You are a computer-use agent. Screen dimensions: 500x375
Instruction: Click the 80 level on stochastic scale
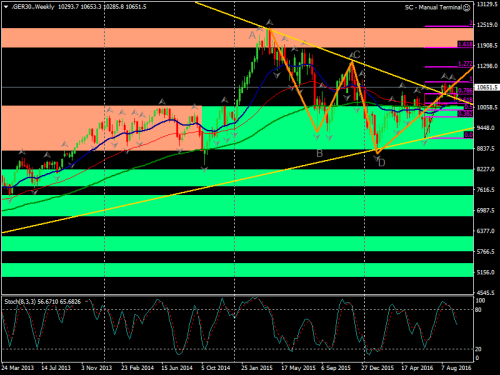coord(478,310)
